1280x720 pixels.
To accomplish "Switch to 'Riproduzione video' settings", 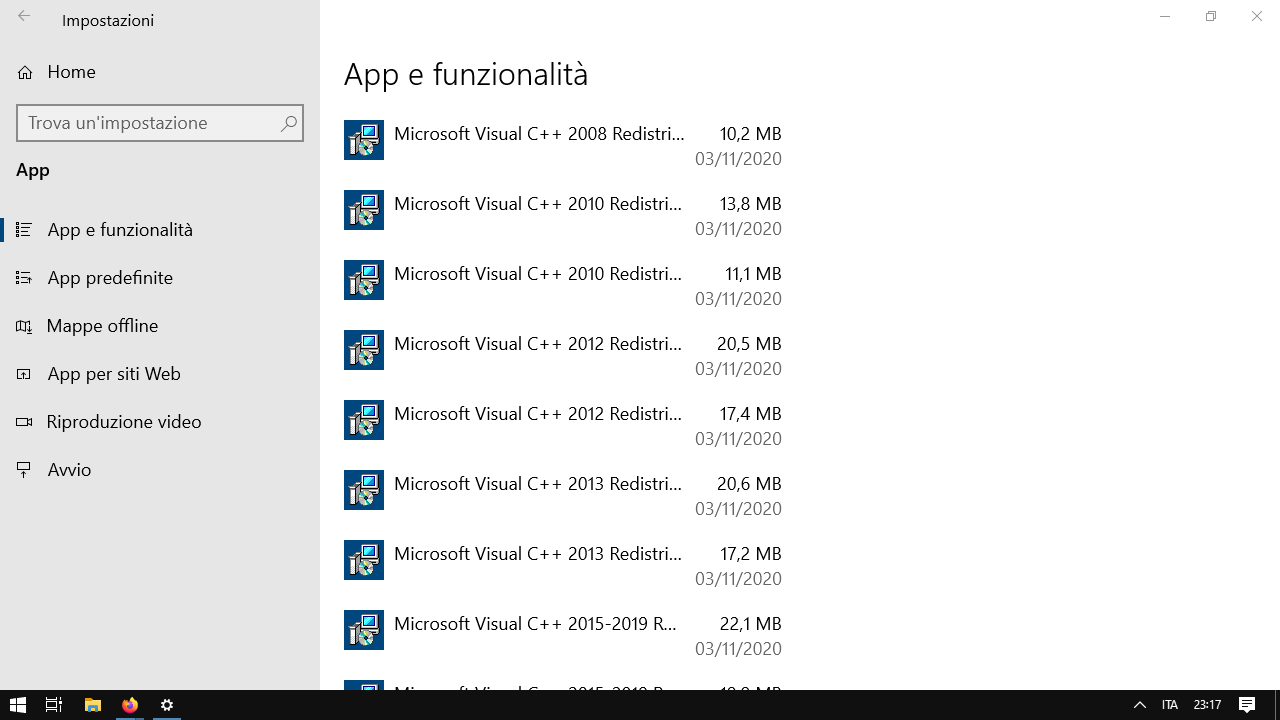I will [x=160, y=422].
